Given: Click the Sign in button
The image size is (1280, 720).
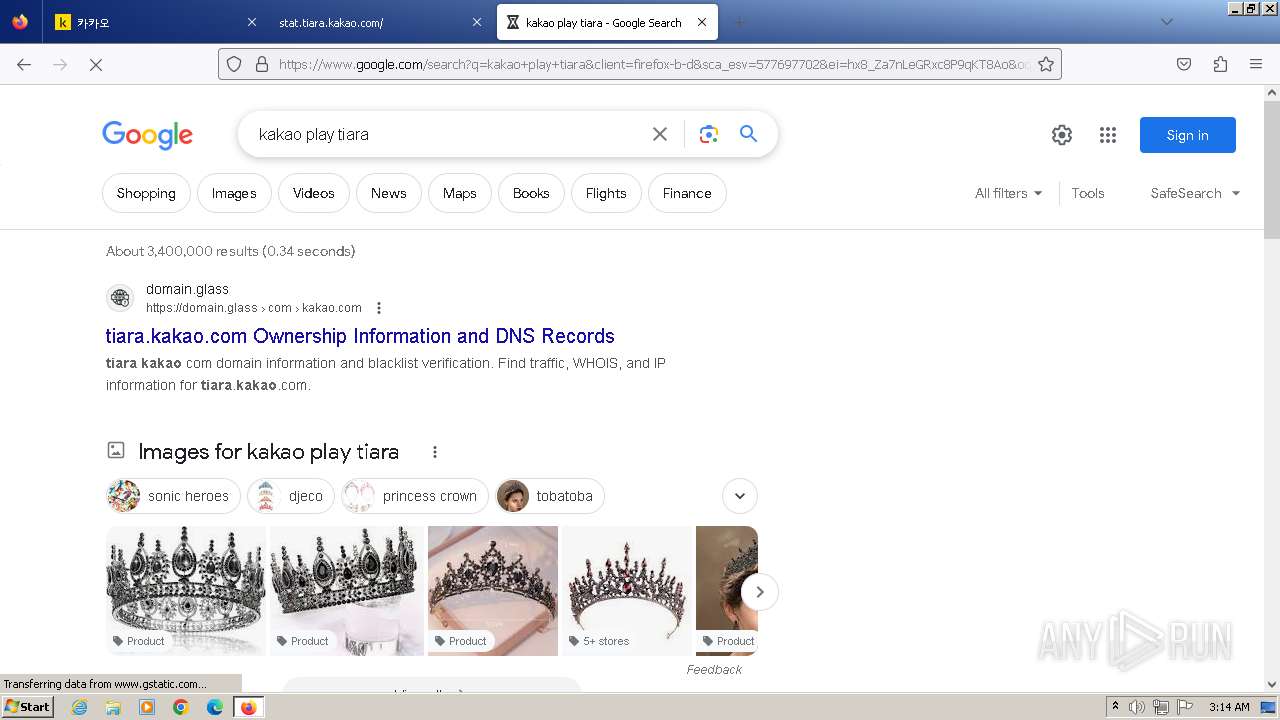Looking at the screenshot, I should click(1188, 135).
